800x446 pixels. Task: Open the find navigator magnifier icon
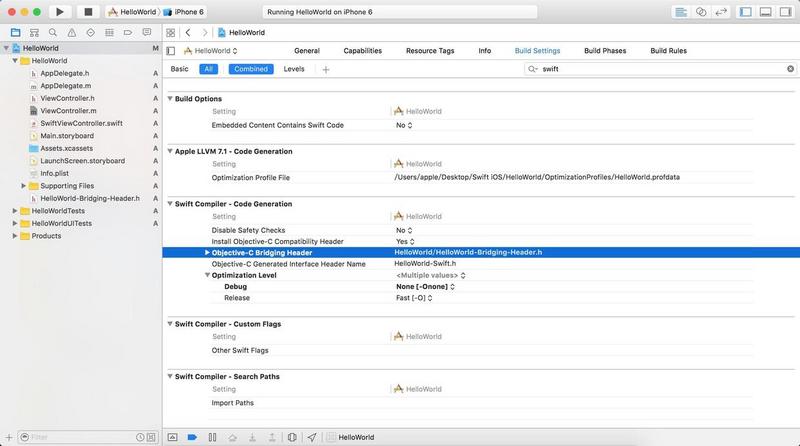click(x=53, y=33)
